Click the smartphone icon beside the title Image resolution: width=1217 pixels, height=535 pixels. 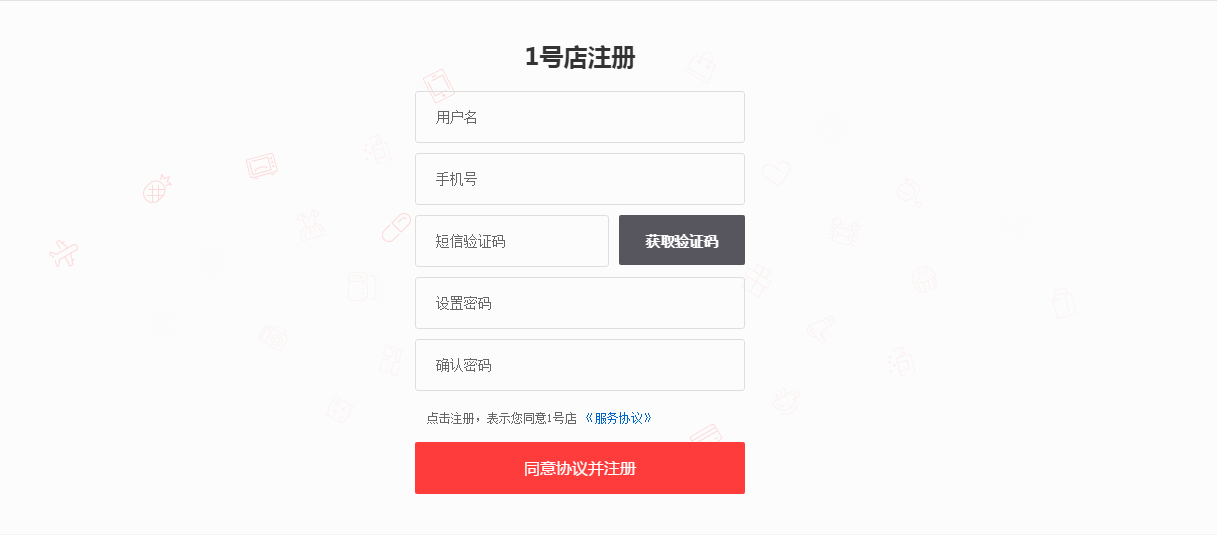(x=438, y=84)
